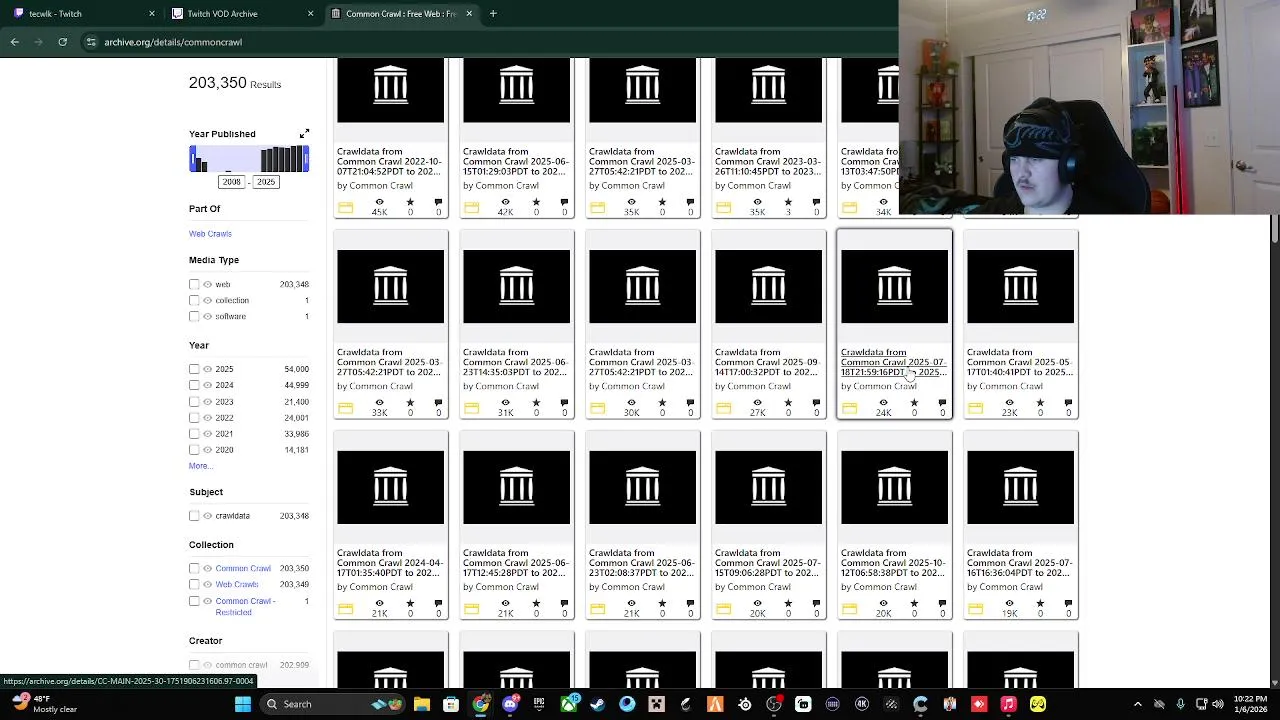Click the 2008 start year input field
The width and height of the screenshot is (1280, 720).
pyautogui.click(x=231, y=182)
